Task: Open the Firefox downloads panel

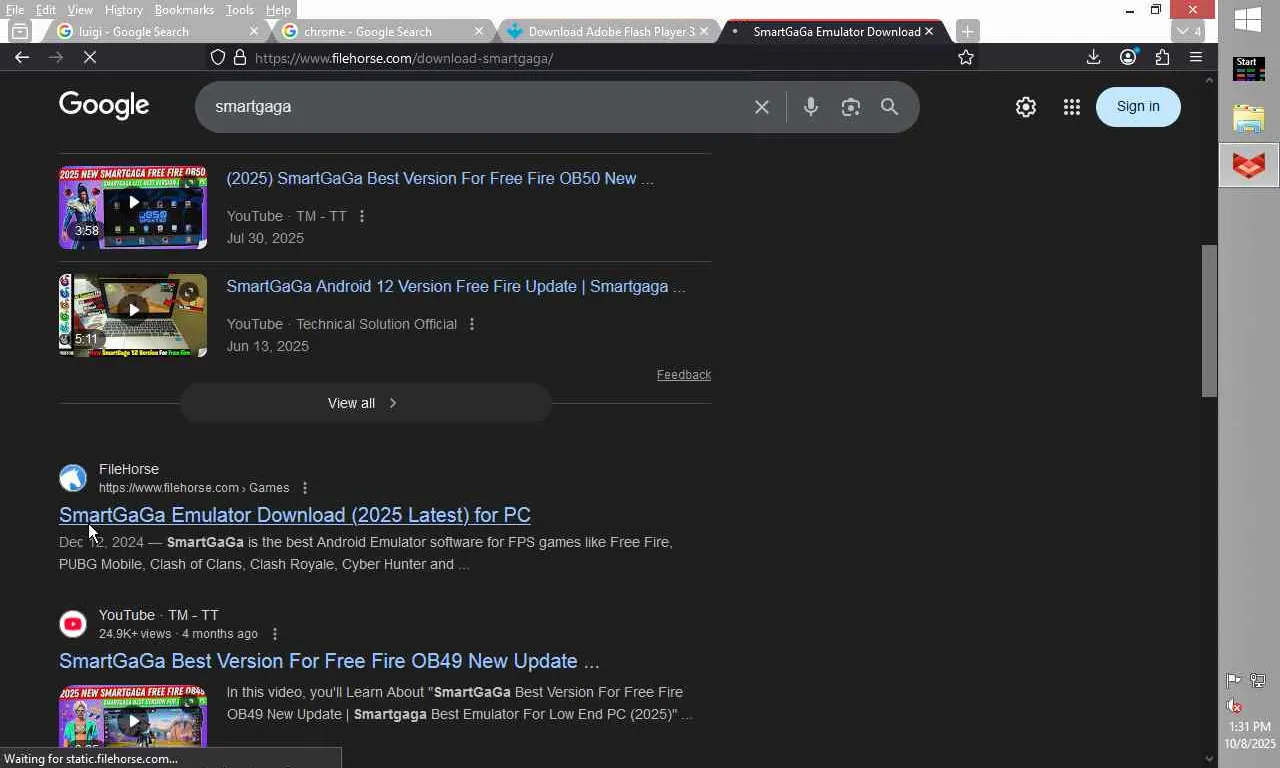Action: click(x=1094, y=58)
